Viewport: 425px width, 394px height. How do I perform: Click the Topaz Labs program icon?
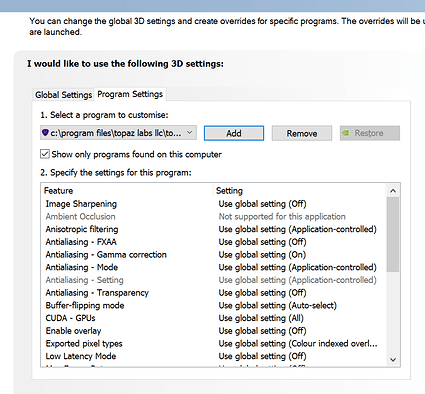click(x=45, y=133)
